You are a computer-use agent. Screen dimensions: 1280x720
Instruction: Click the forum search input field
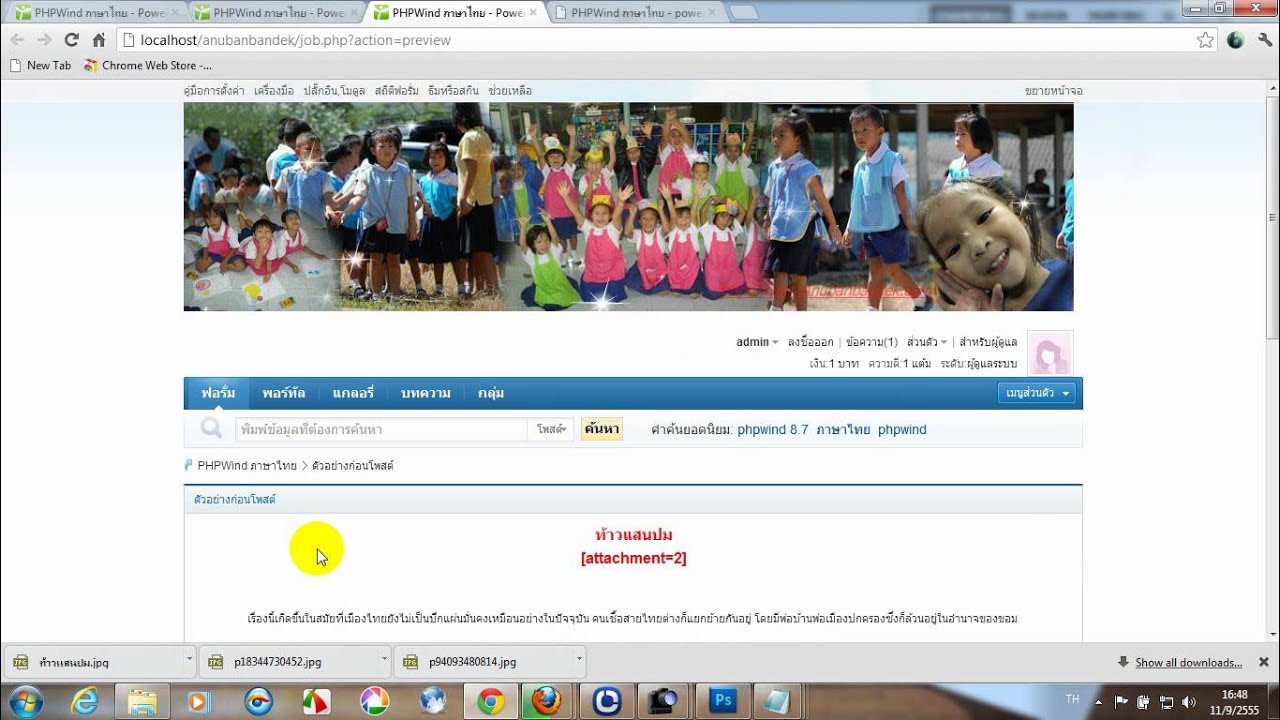(381, 429)
